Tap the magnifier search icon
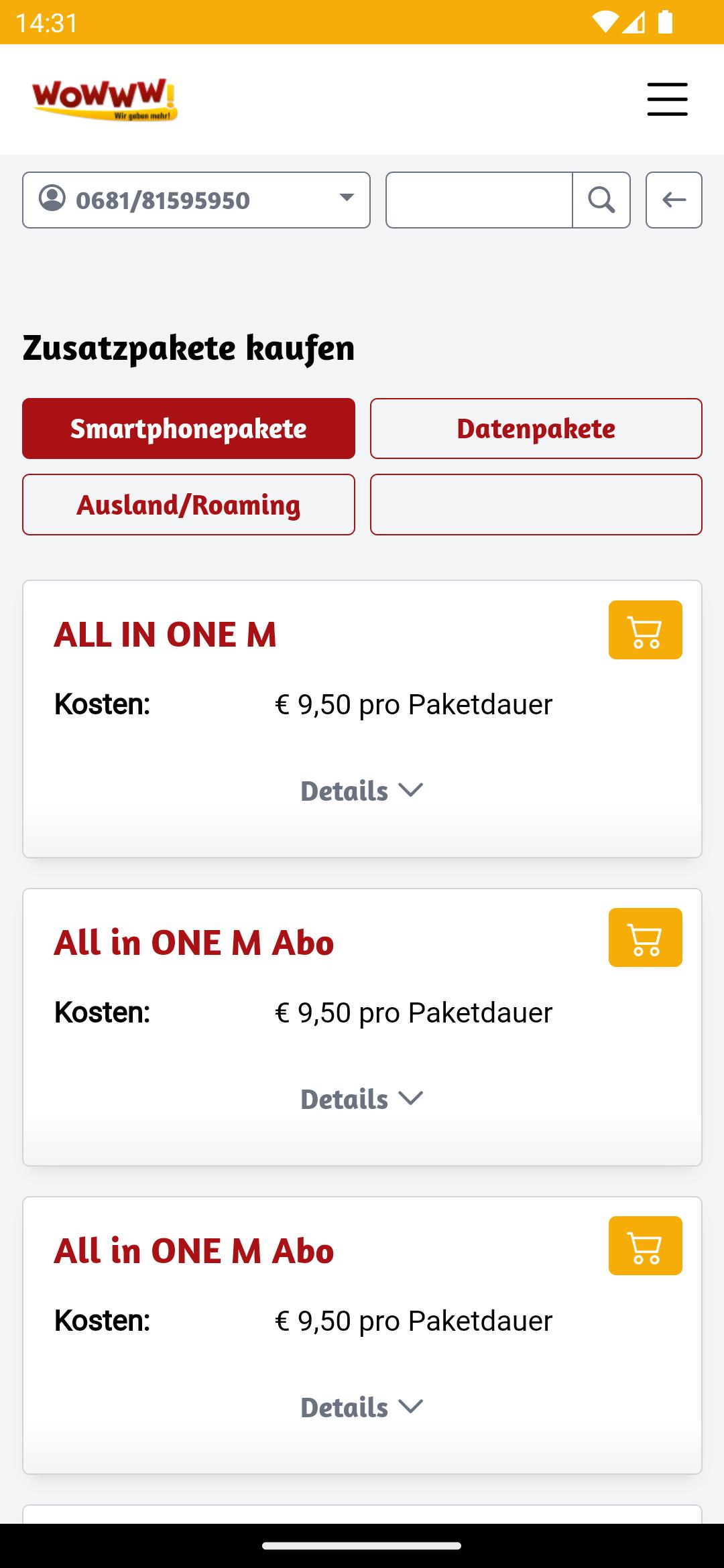The height and width of the screenshot is (1568, 724). click(601, 200)
